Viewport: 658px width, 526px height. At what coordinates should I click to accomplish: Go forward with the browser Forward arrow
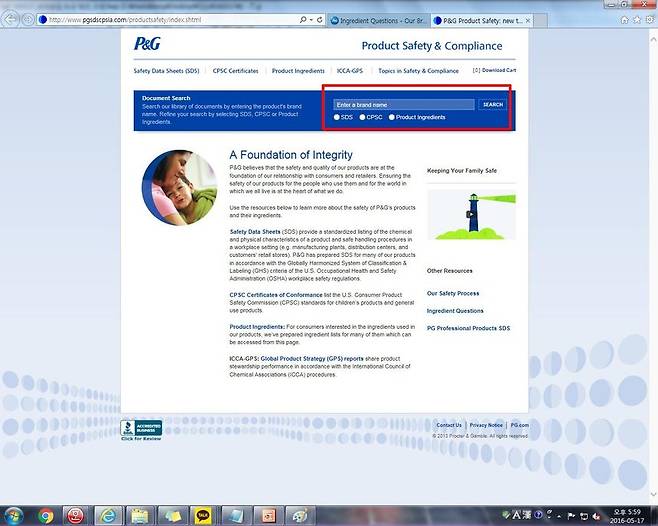[28, 19]
